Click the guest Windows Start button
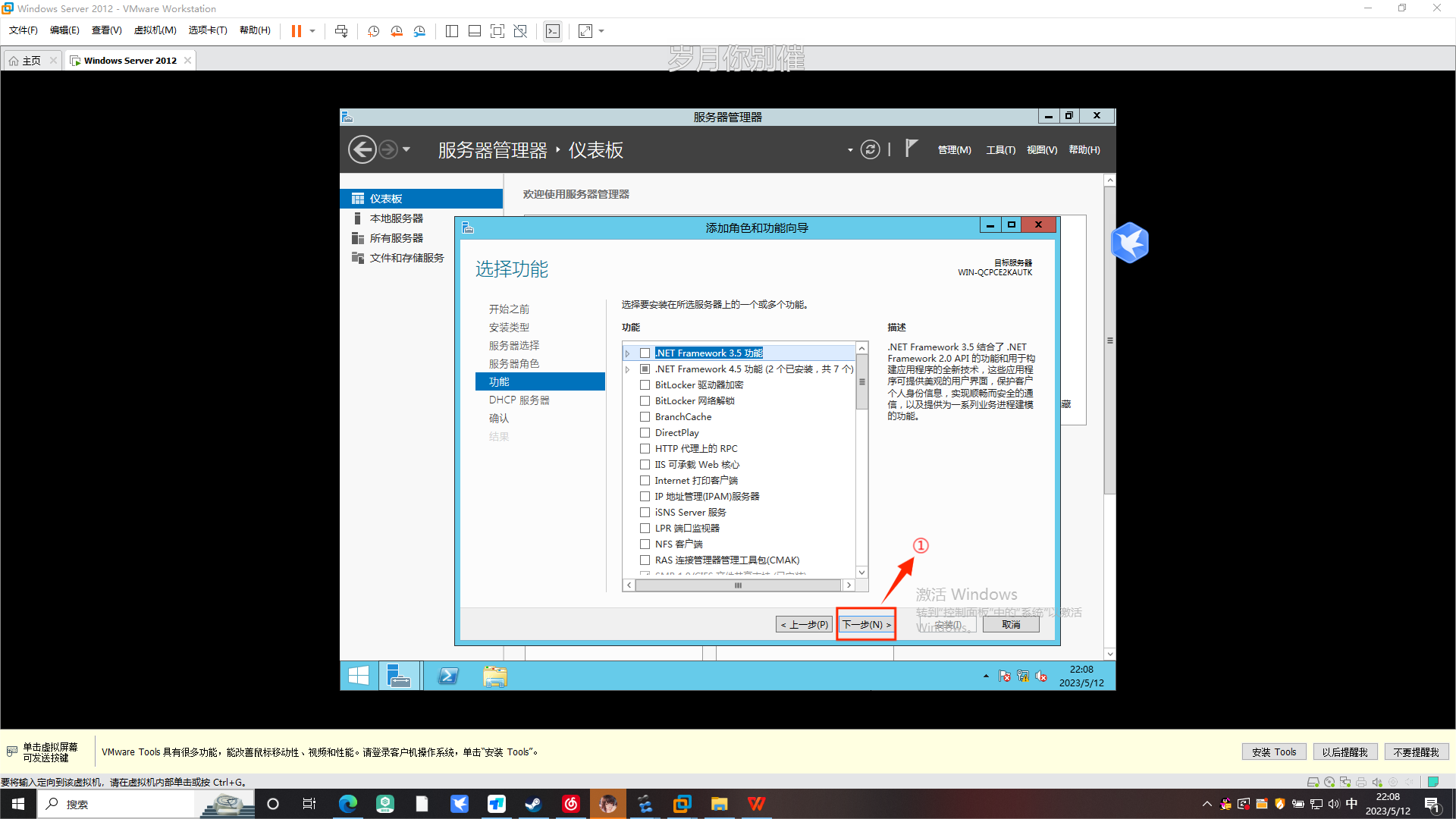Image resolution: width=1456 pixels, height=819 pixels. pyautogui.click(x=359, y=676)
